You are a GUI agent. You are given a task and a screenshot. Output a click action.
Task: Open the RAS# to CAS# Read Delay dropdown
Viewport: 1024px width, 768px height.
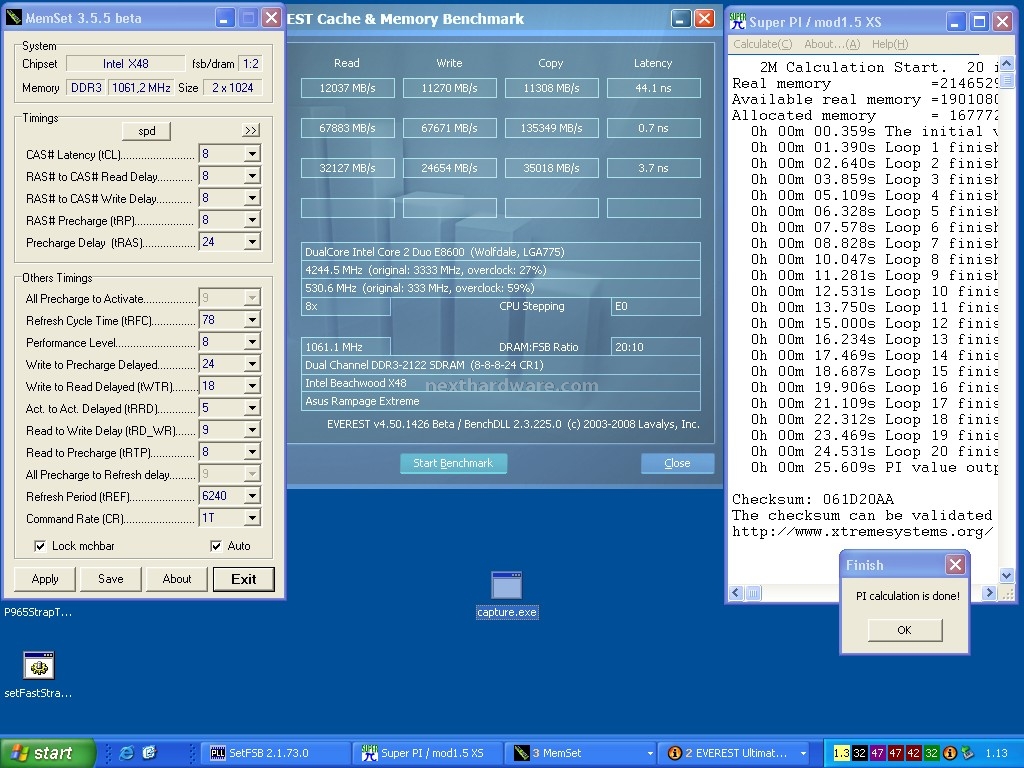tap(252, 176)
